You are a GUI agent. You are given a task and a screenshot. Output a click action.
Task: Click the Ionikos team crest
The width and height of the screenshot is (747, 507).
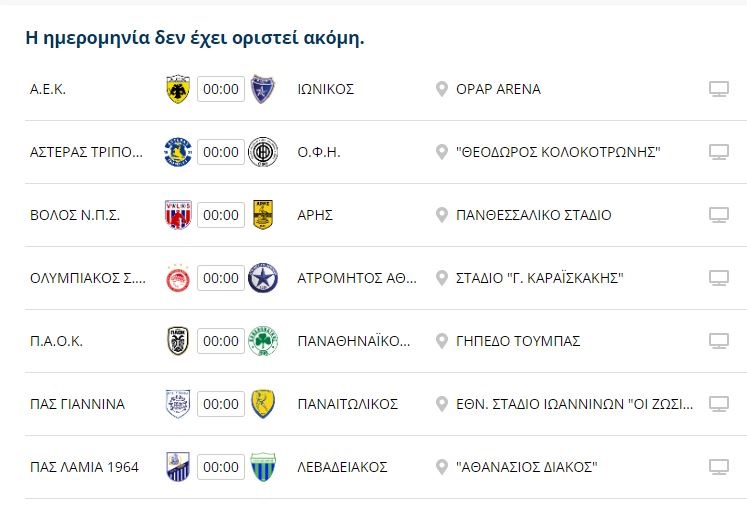[x=263, y=89]
